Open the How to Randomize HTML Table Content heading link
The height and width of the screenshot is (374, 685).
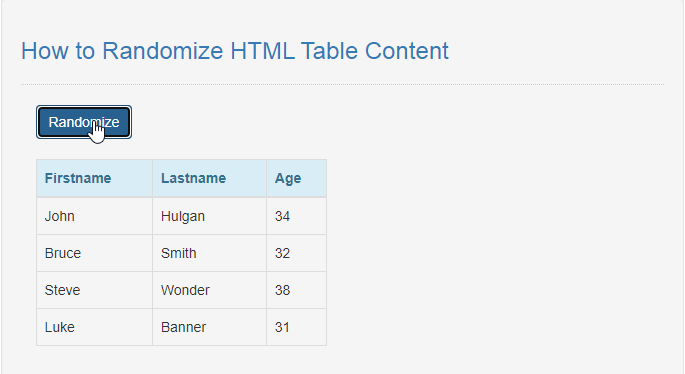tap(235, 51)
